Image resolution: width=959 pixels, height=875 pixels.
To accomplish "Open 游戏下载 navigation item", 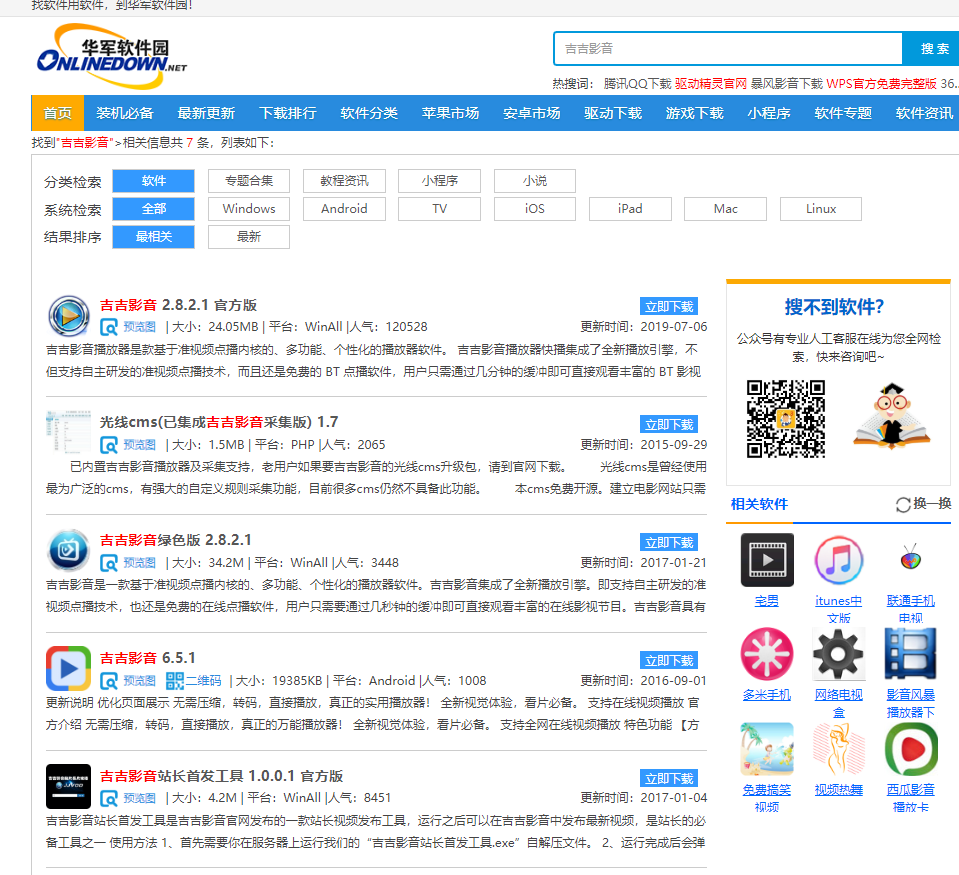I will [x=694, y=113].
